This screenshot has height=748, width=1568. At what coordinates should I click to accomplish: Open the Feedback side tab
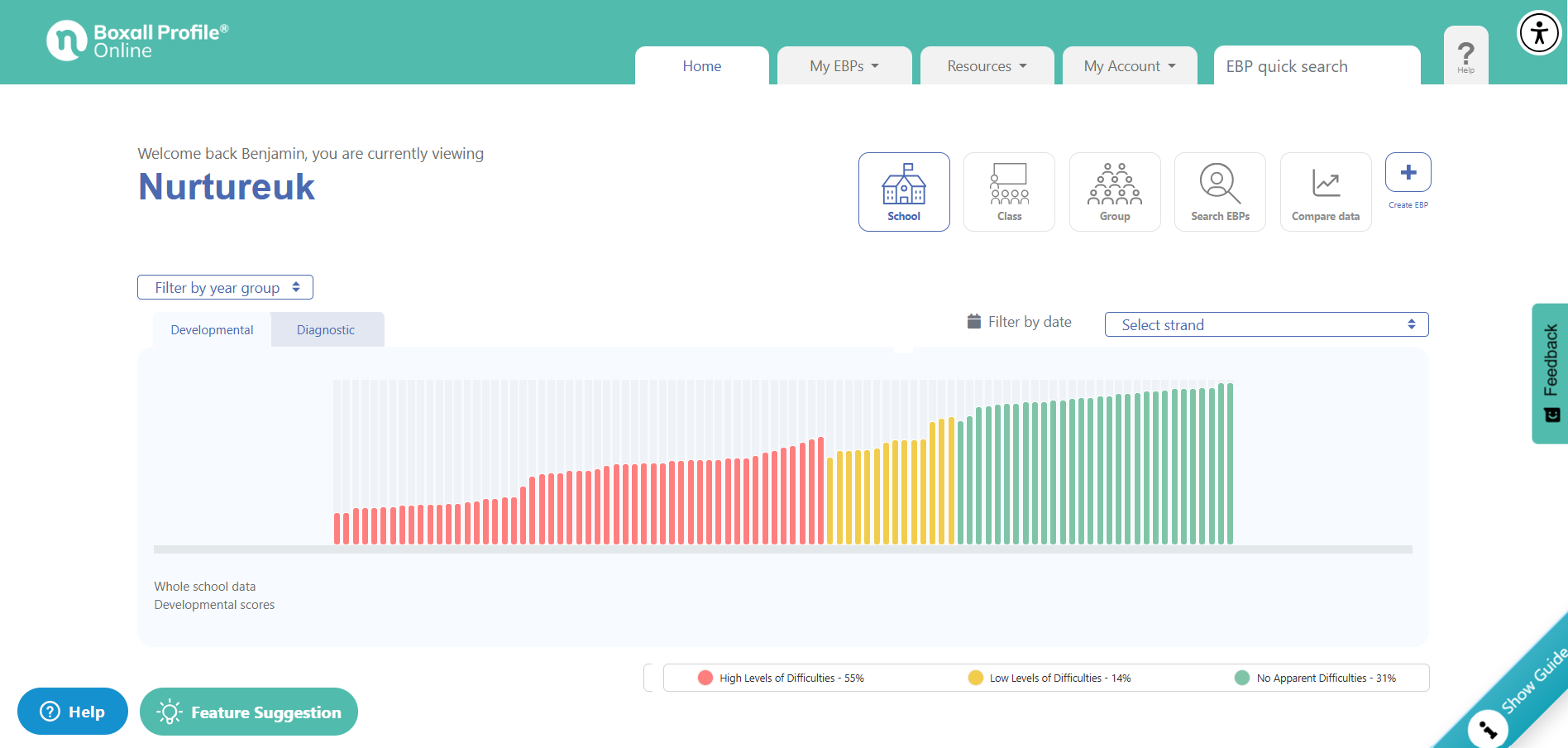coord(1551,373)
